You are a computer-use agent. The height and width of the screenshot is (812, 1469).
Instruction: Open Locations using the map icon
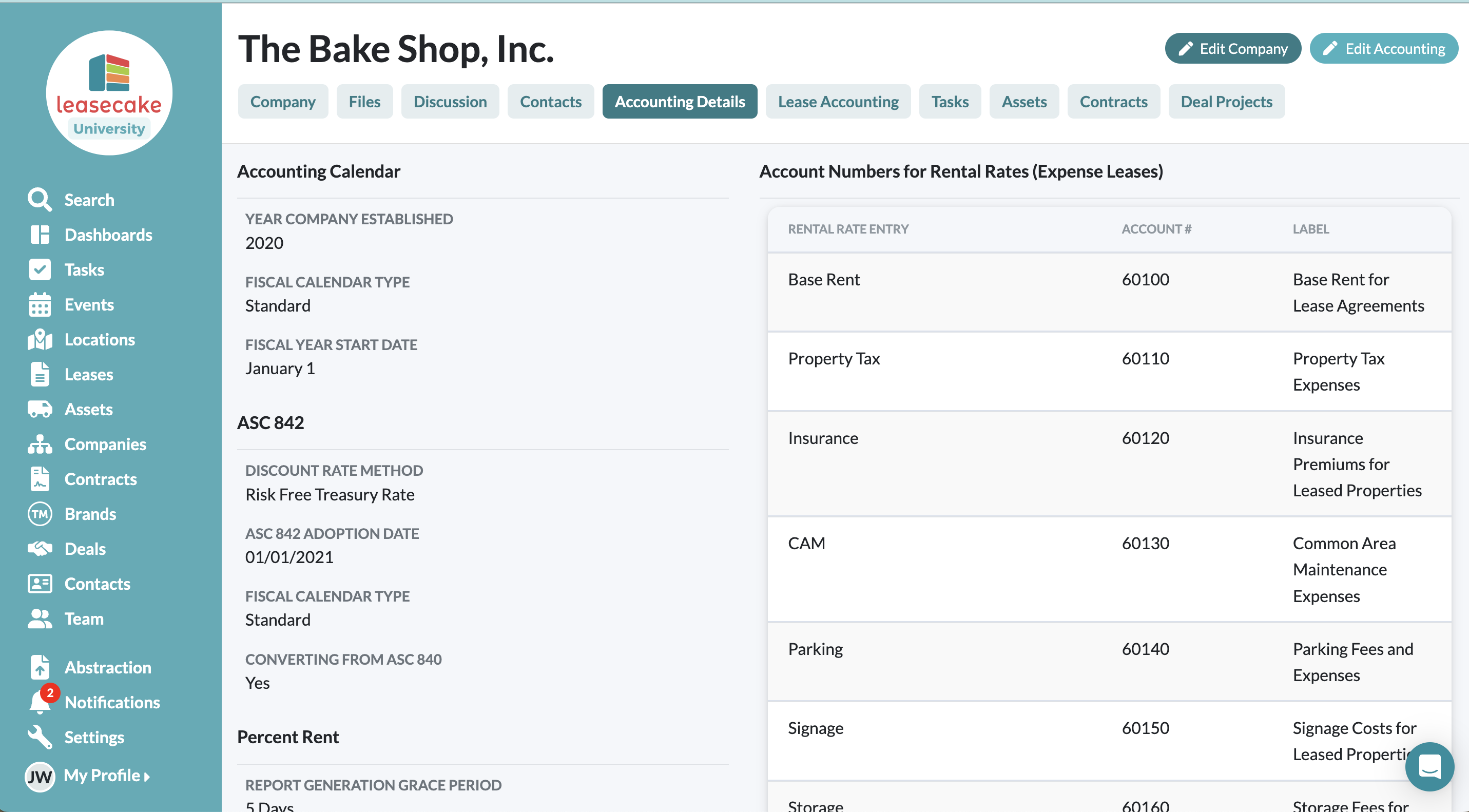[x=40, y=339]
